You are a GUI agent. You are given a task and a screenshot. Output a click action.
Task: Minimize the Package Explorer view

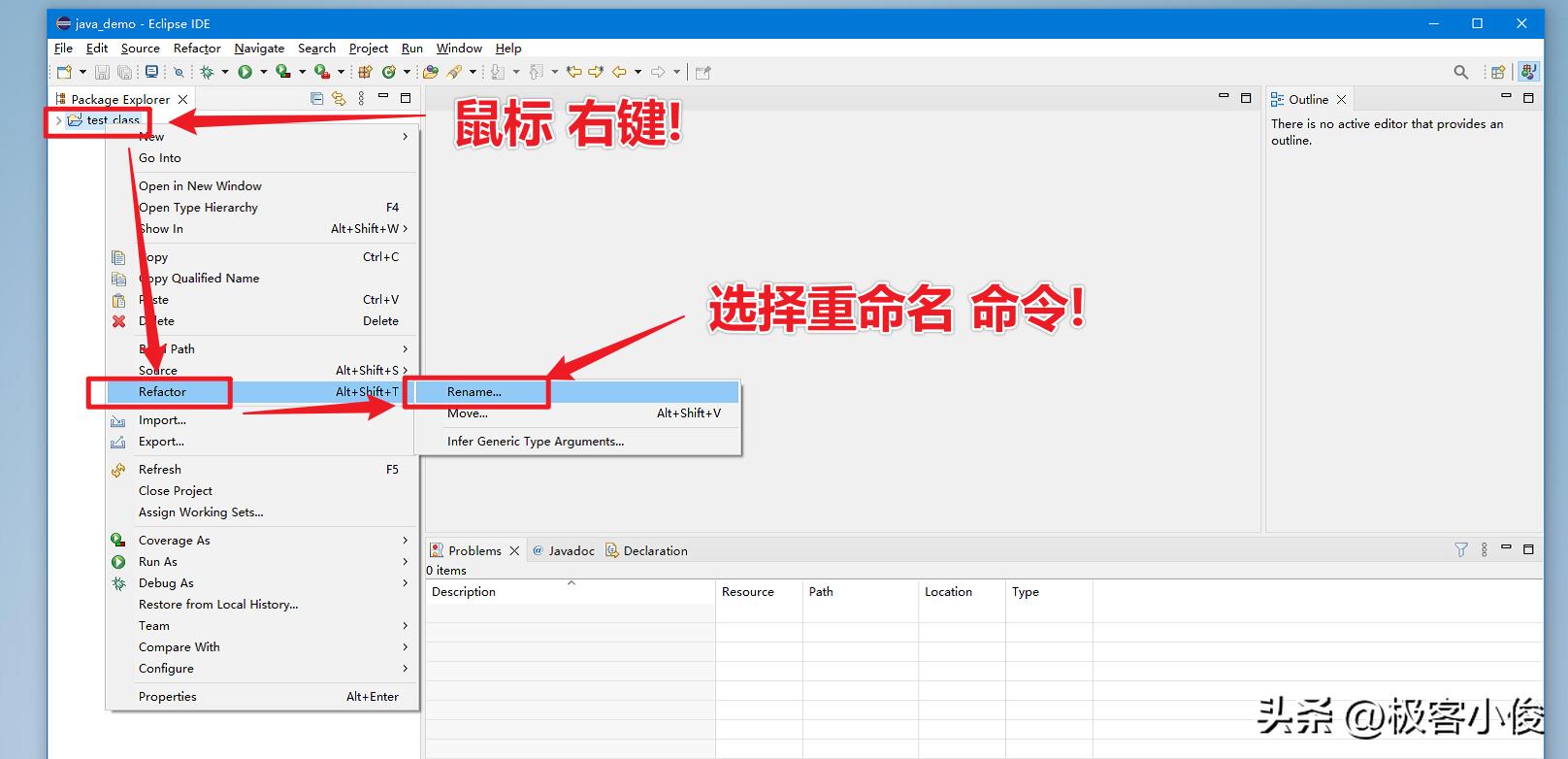tap(383, 97)
